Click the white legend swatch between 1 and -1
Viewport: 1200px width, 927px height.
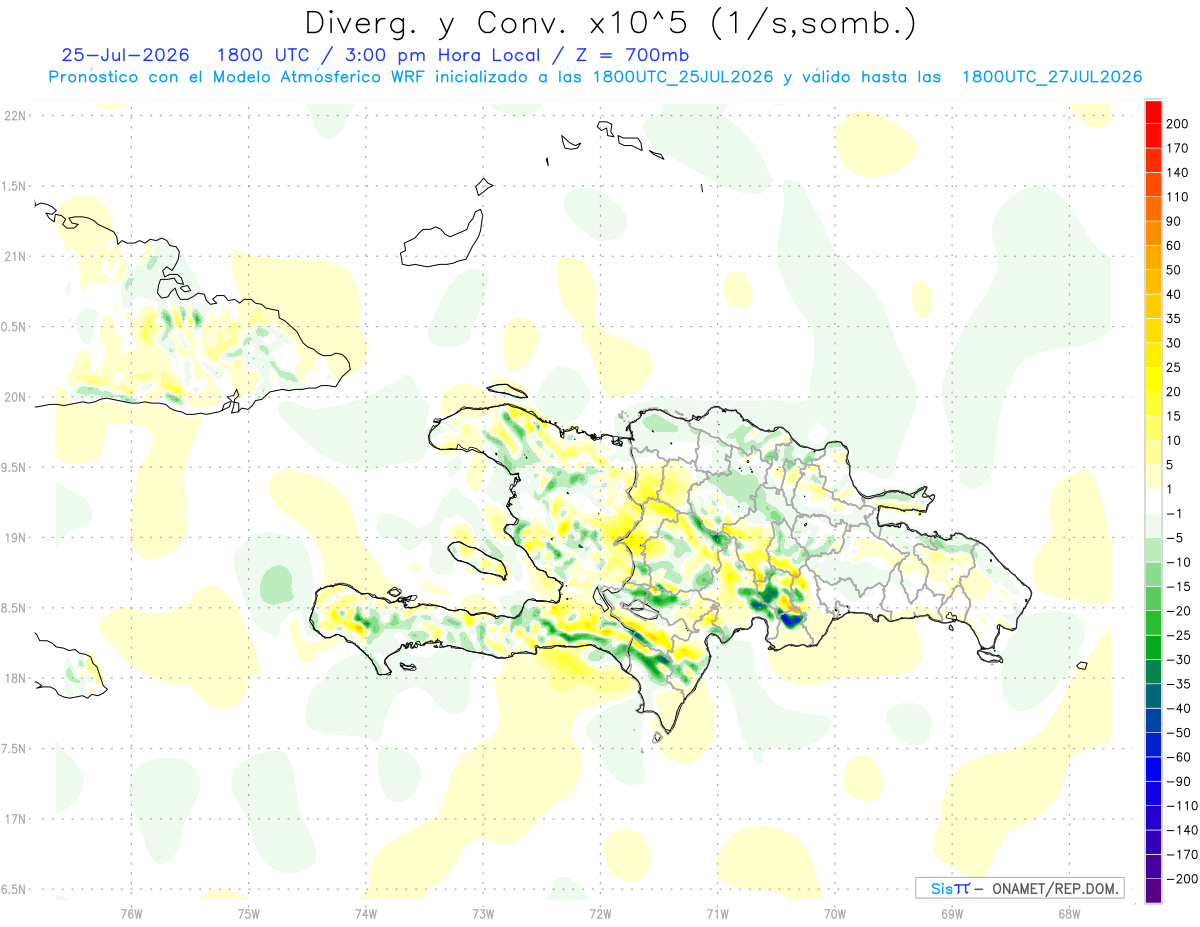(1153, 501)
